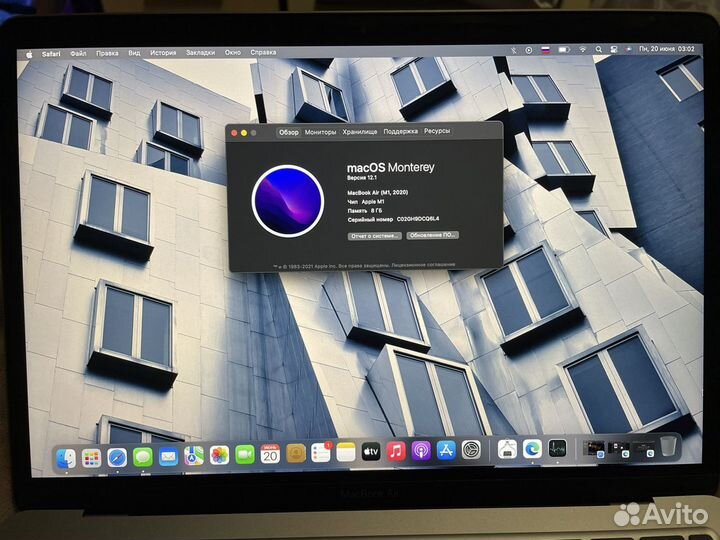
Task: Open Launchpad from the dock
Action: click(91, 458)
